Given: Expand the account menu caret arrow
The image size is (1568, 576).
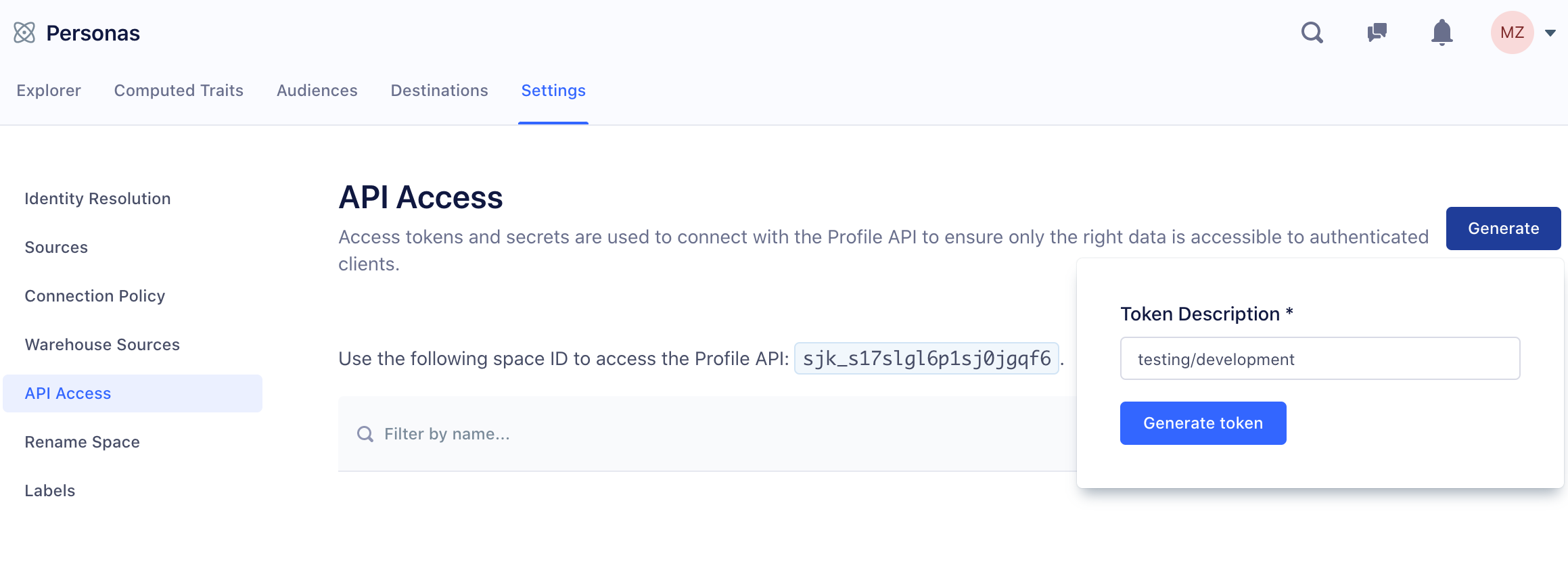Looking at the screenshot, I should click(1550, 32).
